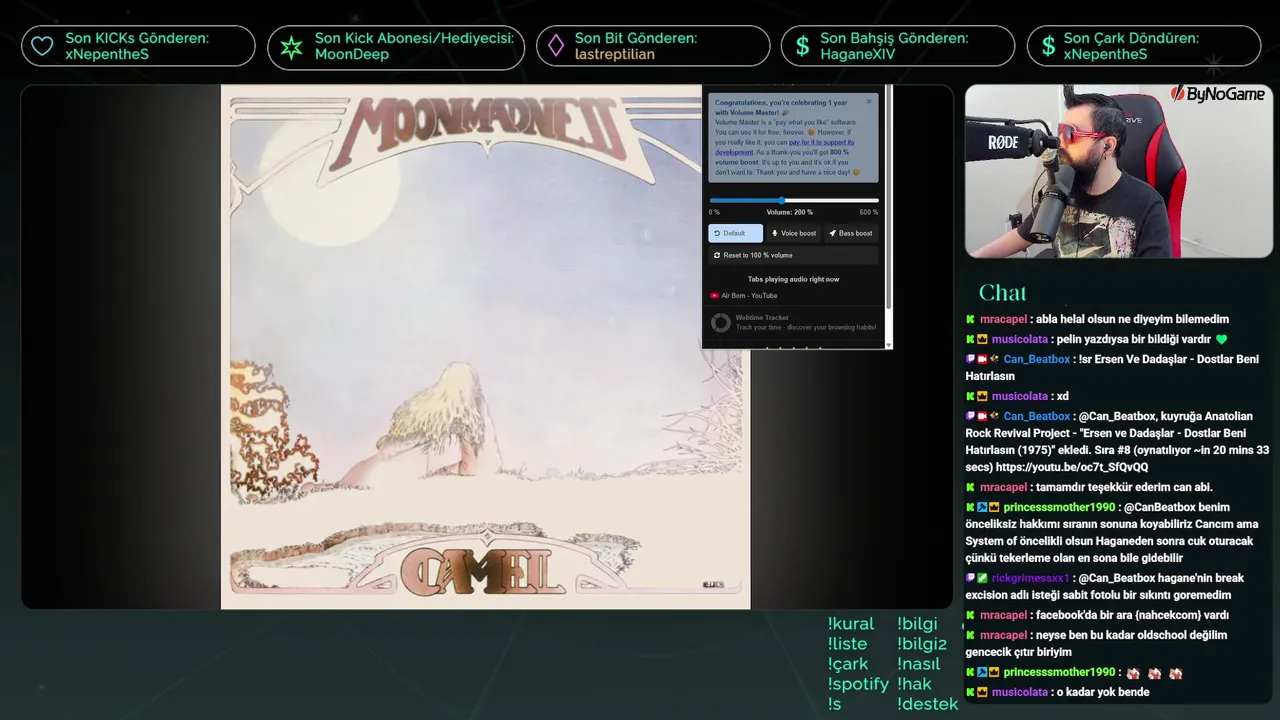
Task: Click the !hak command text
Action: point(914,684)
